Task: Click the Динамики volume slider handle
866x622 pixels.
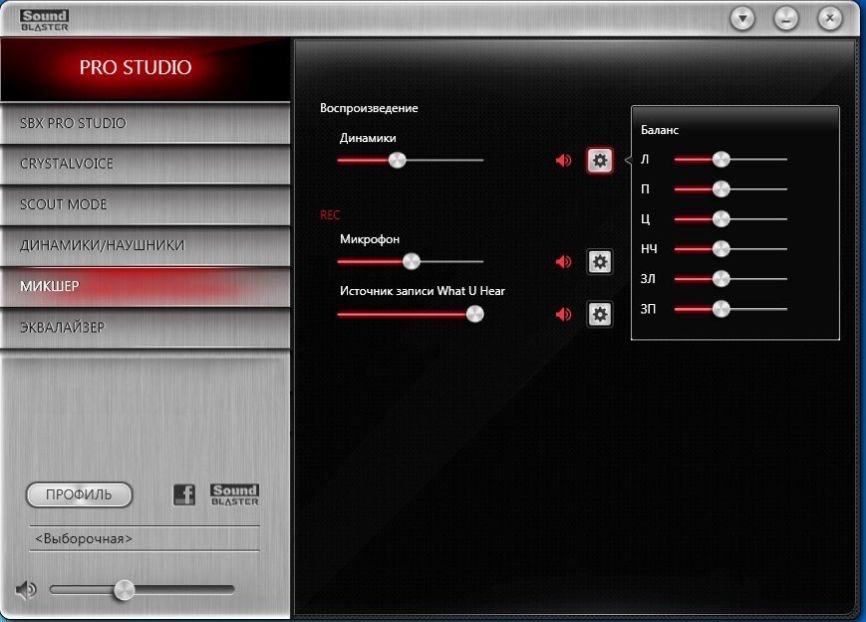Action: (x=397, y=160)
